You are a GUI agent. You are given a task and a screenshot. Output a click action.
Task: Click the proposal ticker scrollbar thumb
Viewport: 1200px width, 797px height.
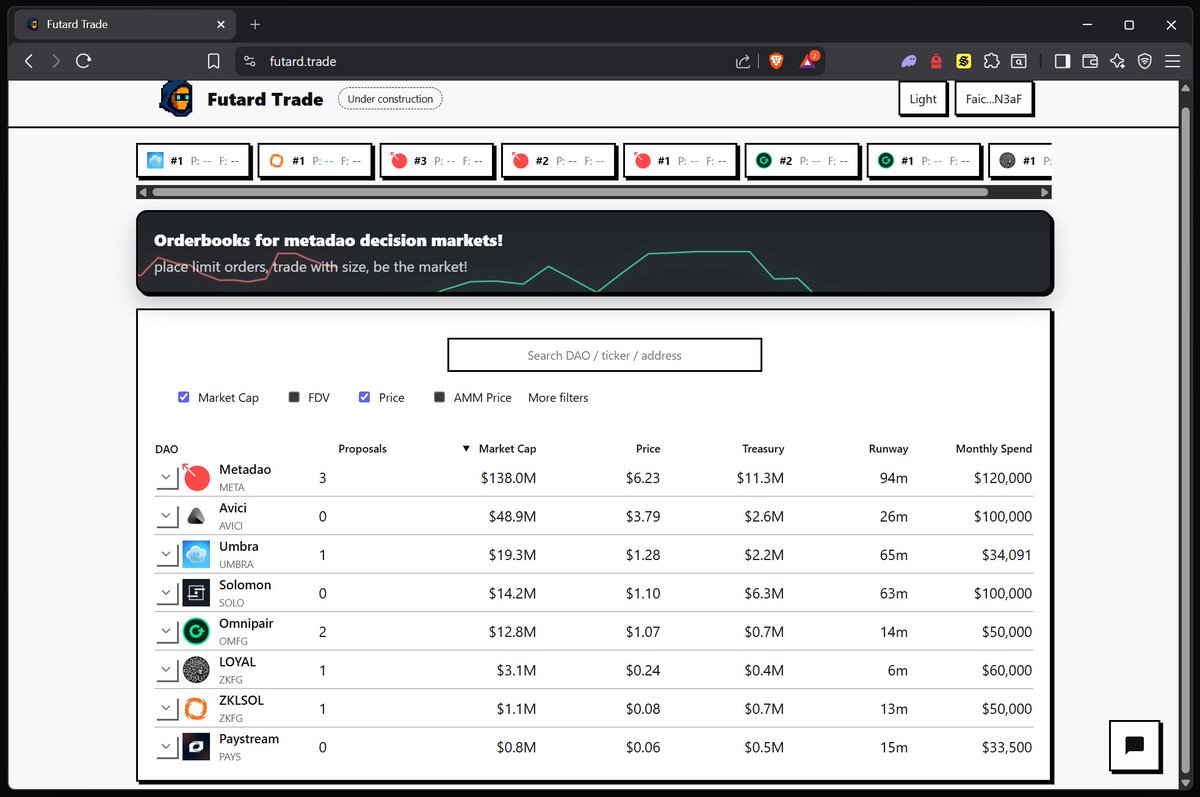pos(570,192)
